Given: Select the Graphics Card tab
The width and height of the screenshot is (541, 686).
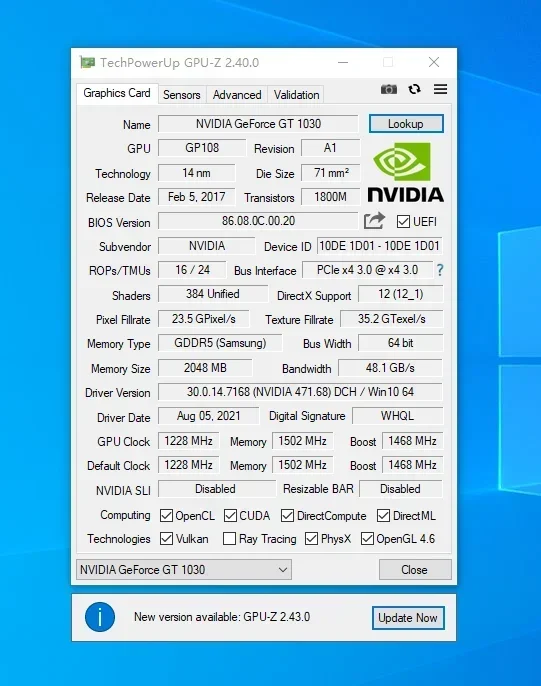Looking at the screenshot, I should click(117, 93).
